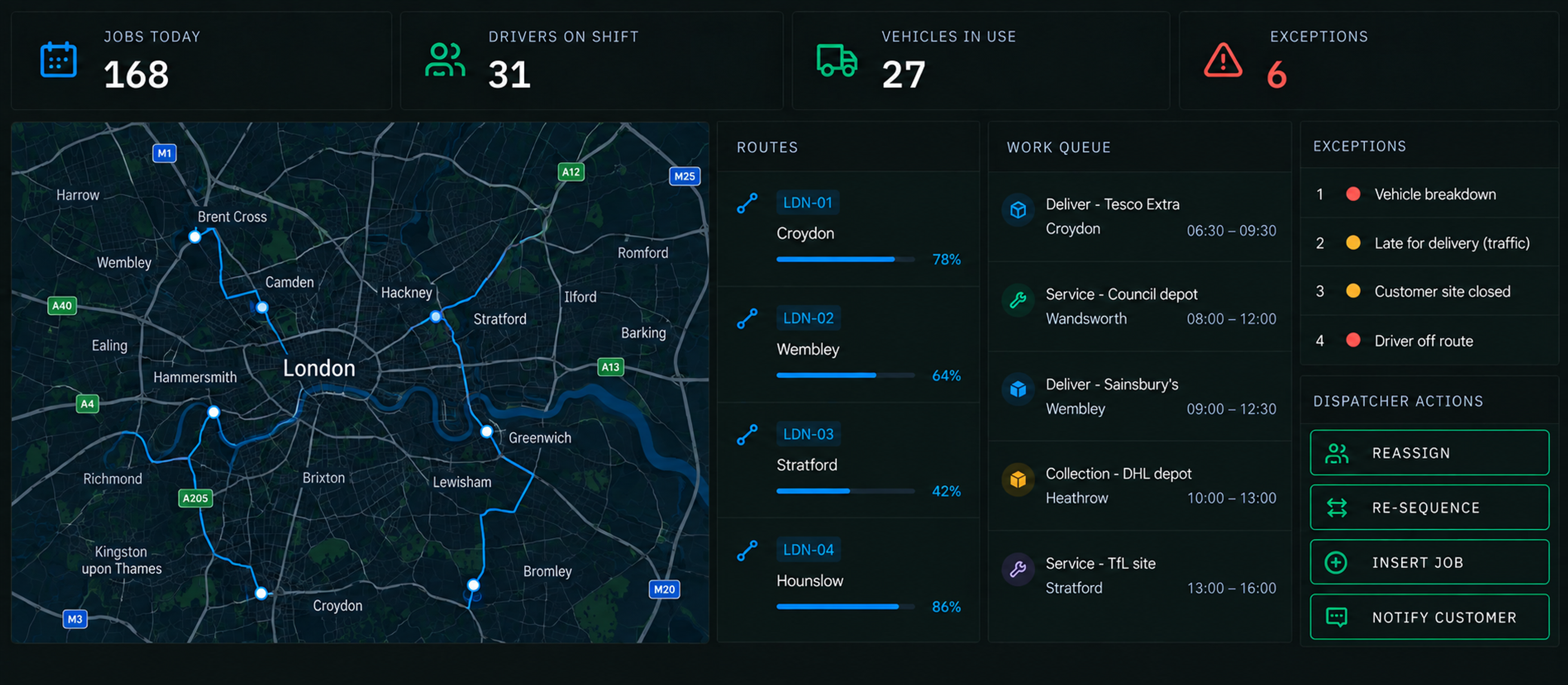Click the orange dot beside Late for delivery
This screenshot has width=1568, height=685.
(x=1353, y=243)
